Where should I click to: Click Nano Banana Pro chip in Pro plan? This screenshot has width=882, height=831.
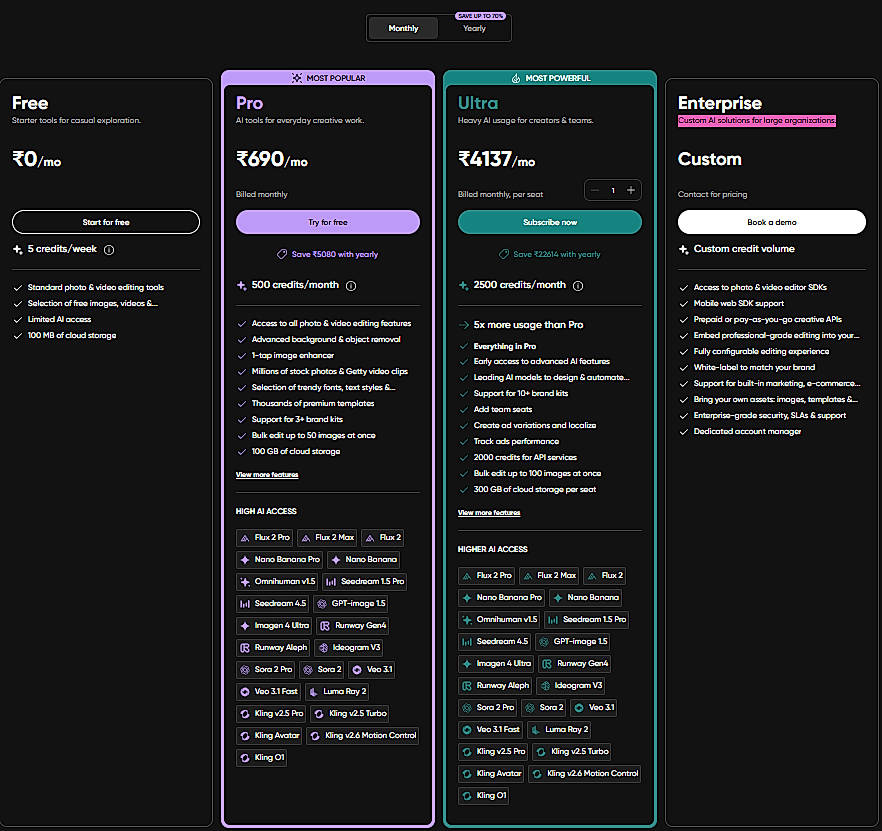tap(280, 559)
